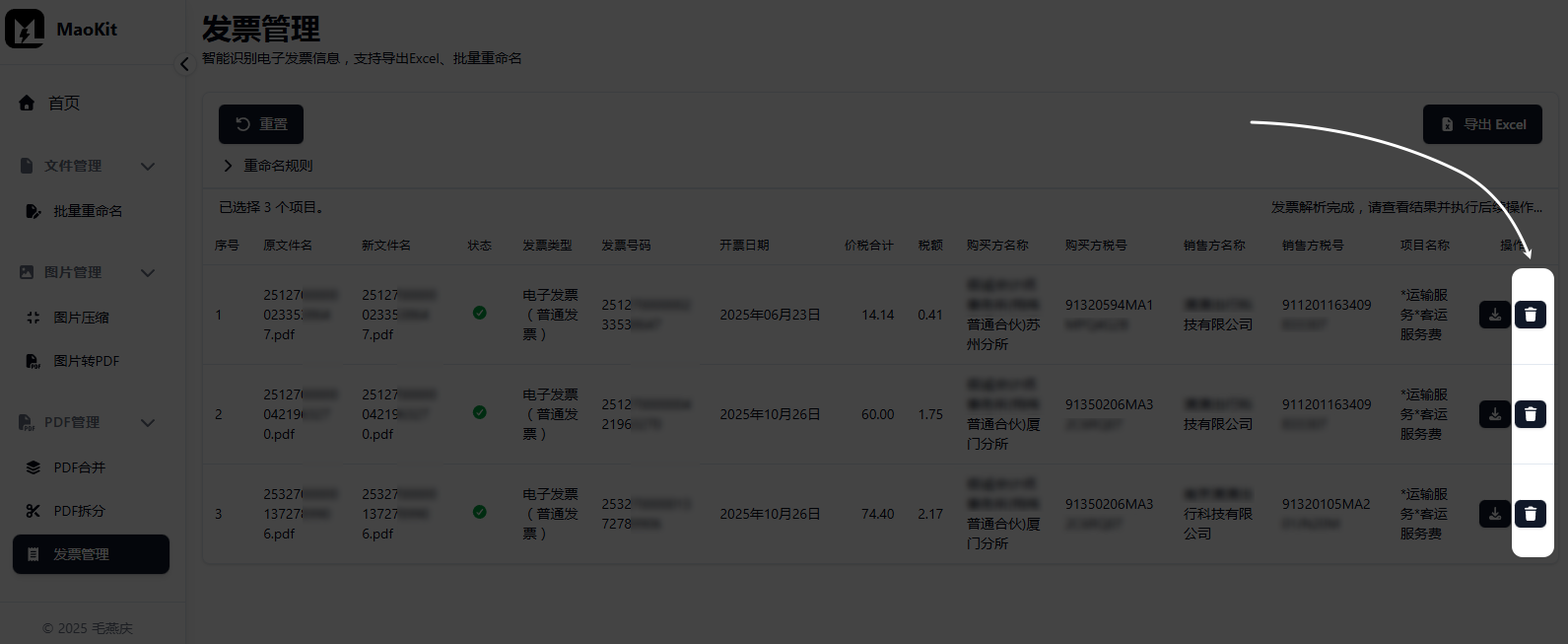Delete the second invoice row
The image size is (1568, 644).
[x=1530, y=414]
